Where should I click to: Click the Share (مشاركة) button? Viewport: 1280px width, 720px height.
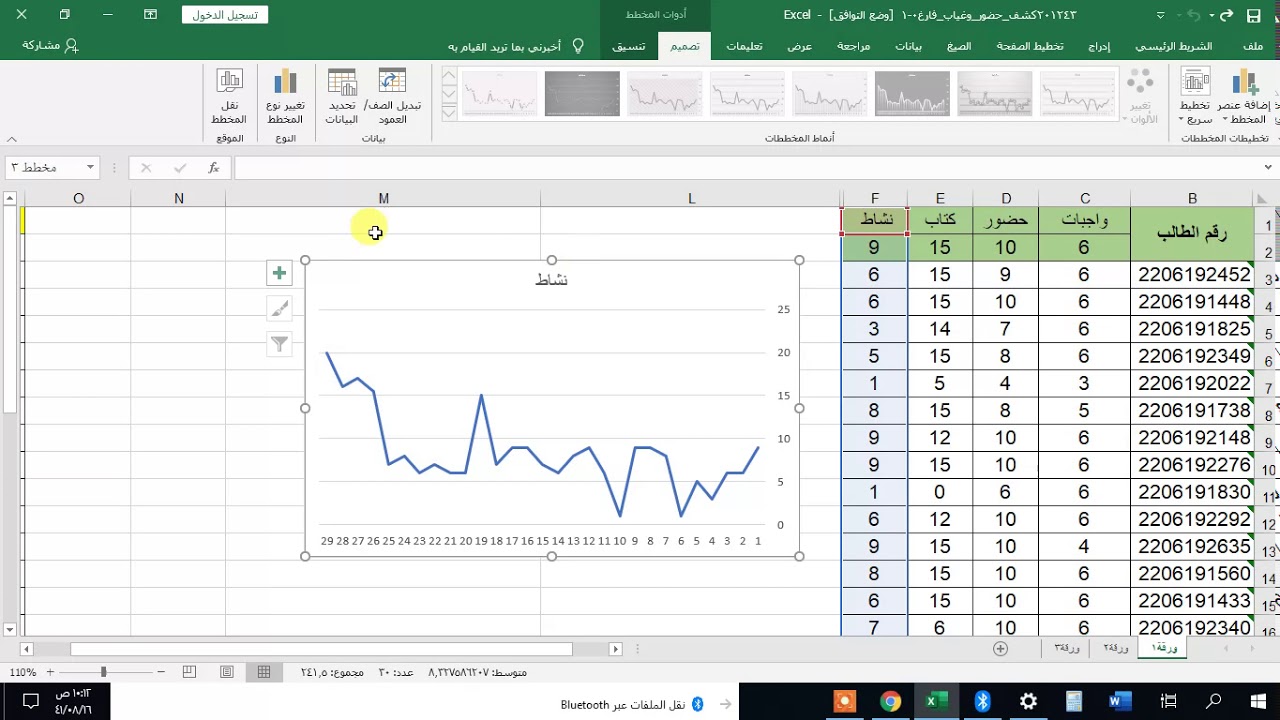(50, 46)
